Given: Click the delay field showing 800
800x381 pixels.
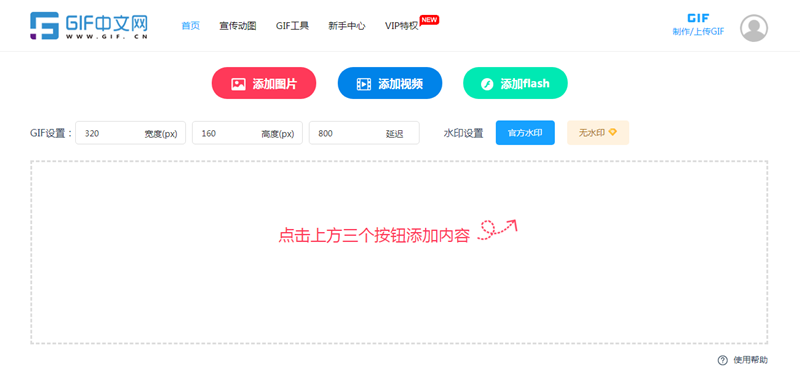Looking at the screenshot, I should (364, 133).
